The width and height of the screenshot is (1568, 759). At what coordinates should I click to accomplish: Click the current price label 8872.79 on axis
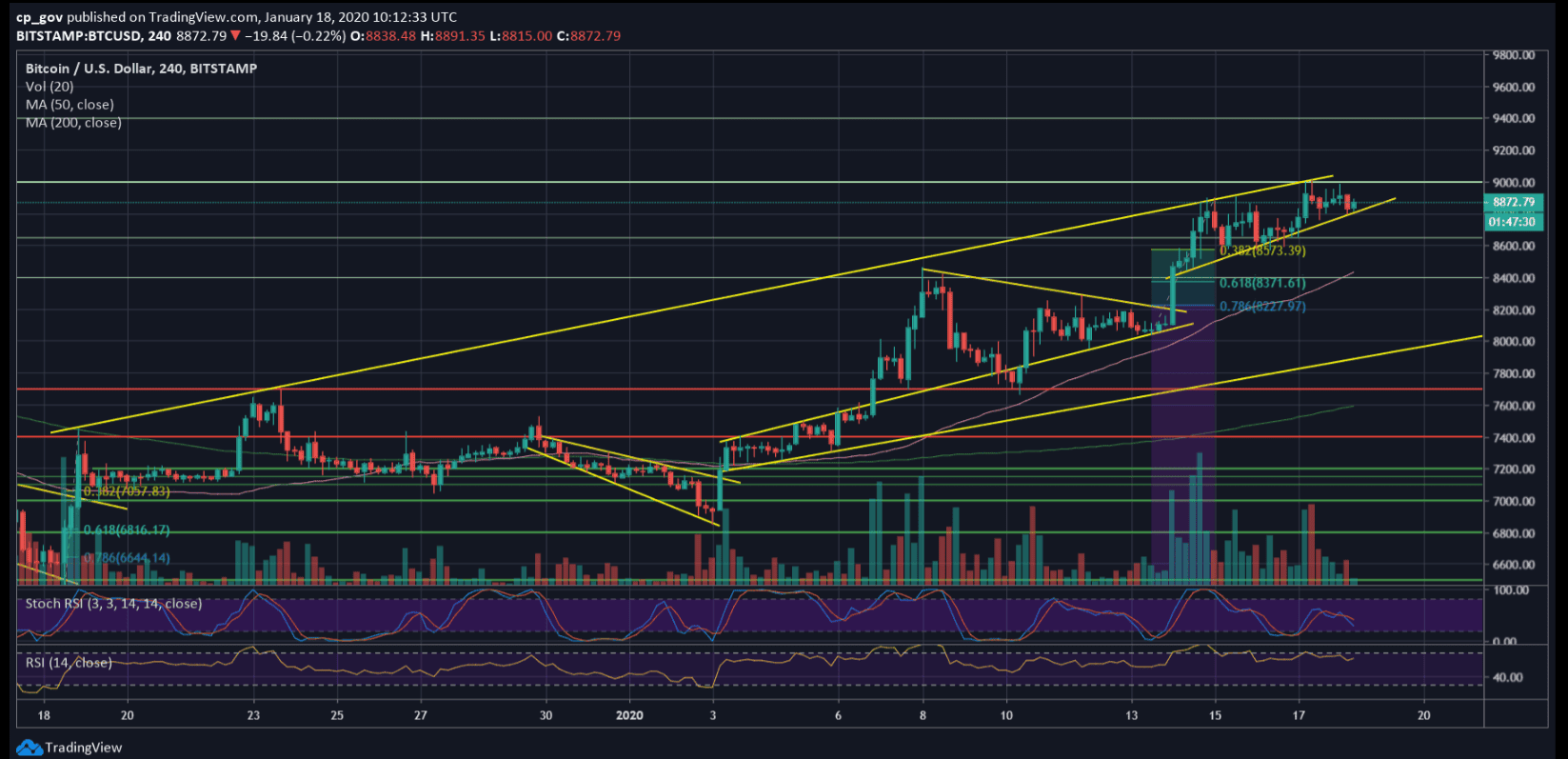(x=1513, y=202)
